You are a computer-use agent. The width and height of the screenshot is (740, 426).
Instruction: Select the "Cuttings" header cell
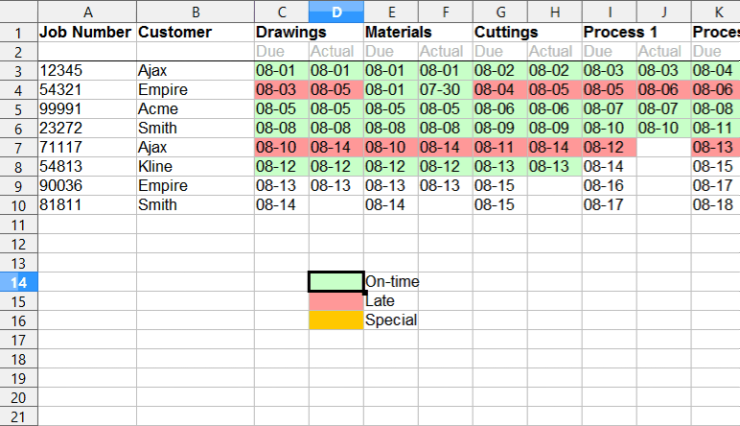coord(500,32)
